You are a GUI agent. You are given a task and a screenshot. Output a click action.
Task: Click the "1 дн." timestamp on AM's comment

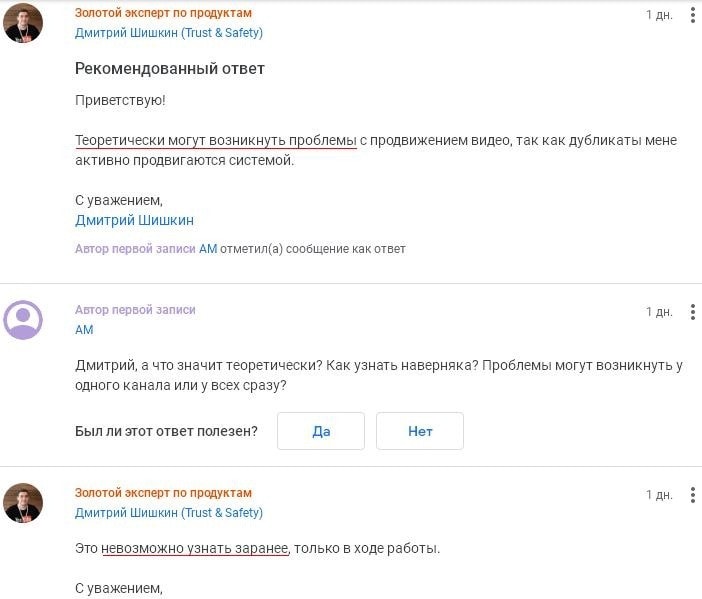[659, 312]
